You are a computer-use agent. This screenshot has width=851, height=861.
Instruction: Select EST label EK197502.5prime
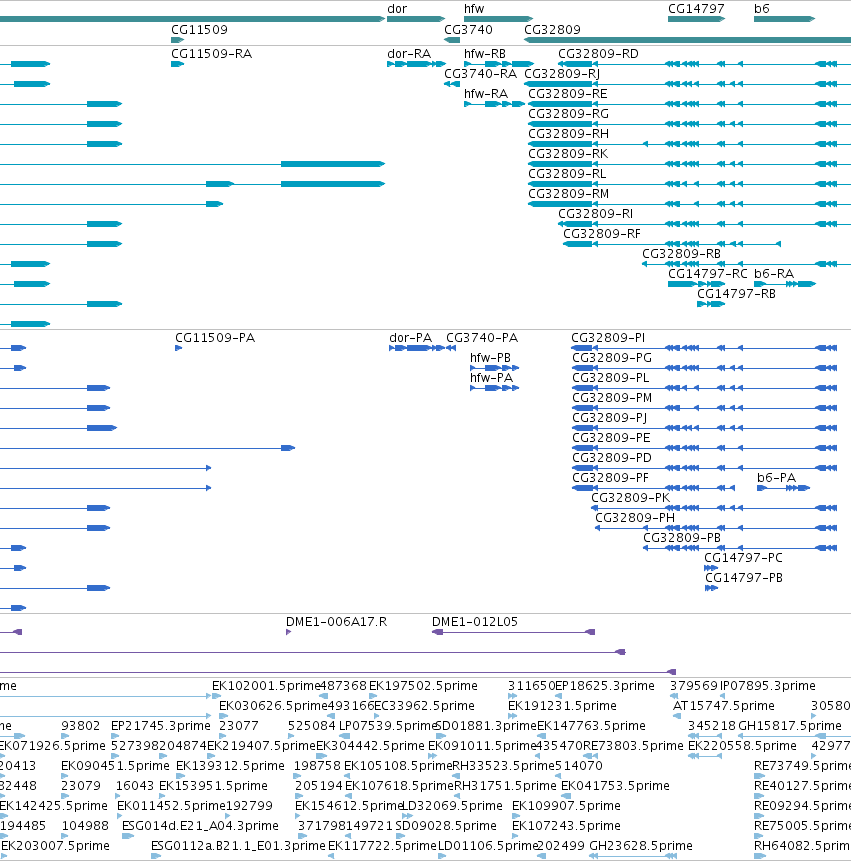(x=423, y=686)
